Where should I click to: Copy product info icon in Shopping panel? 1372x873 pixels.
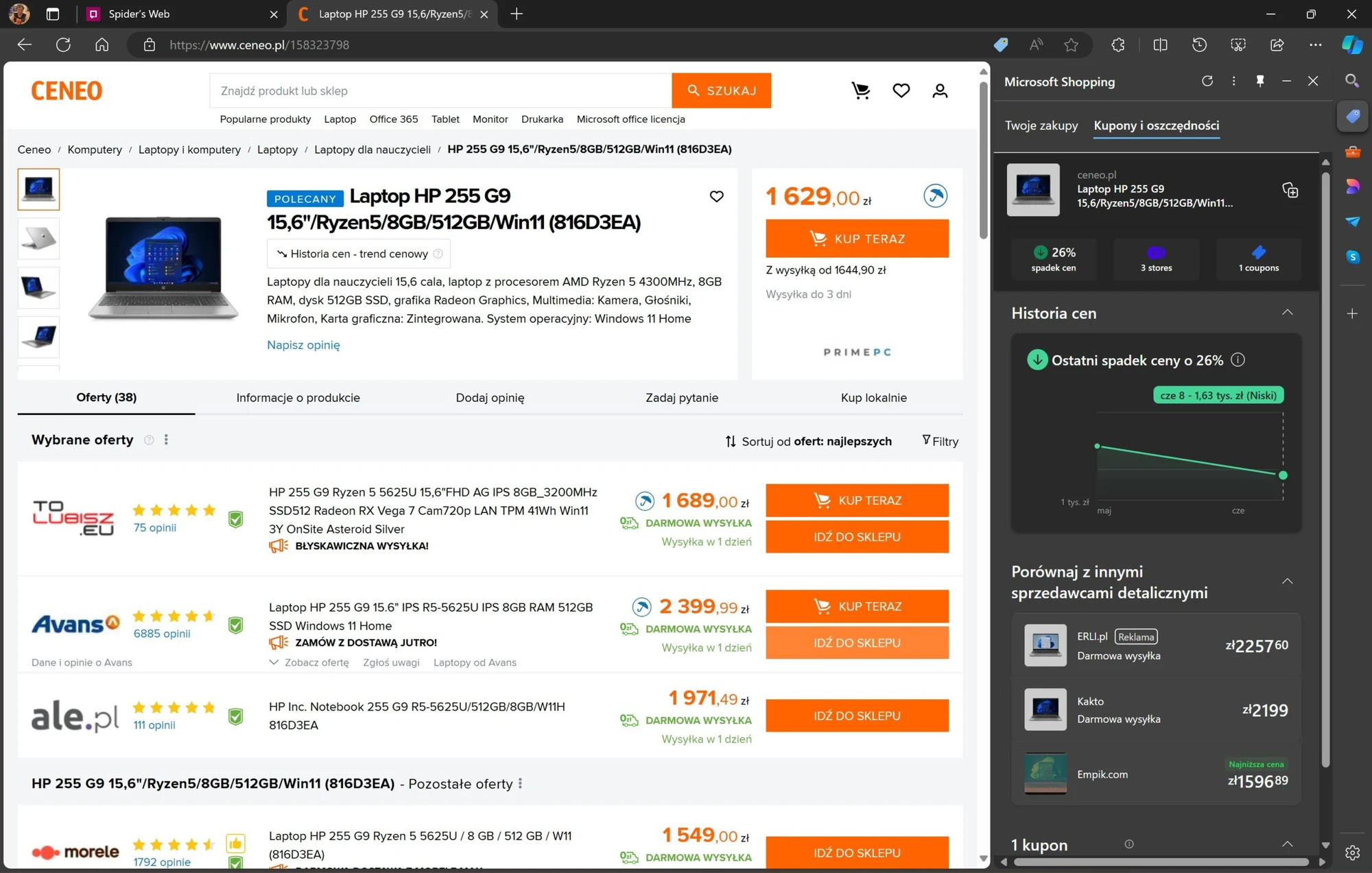[1290, 190]
